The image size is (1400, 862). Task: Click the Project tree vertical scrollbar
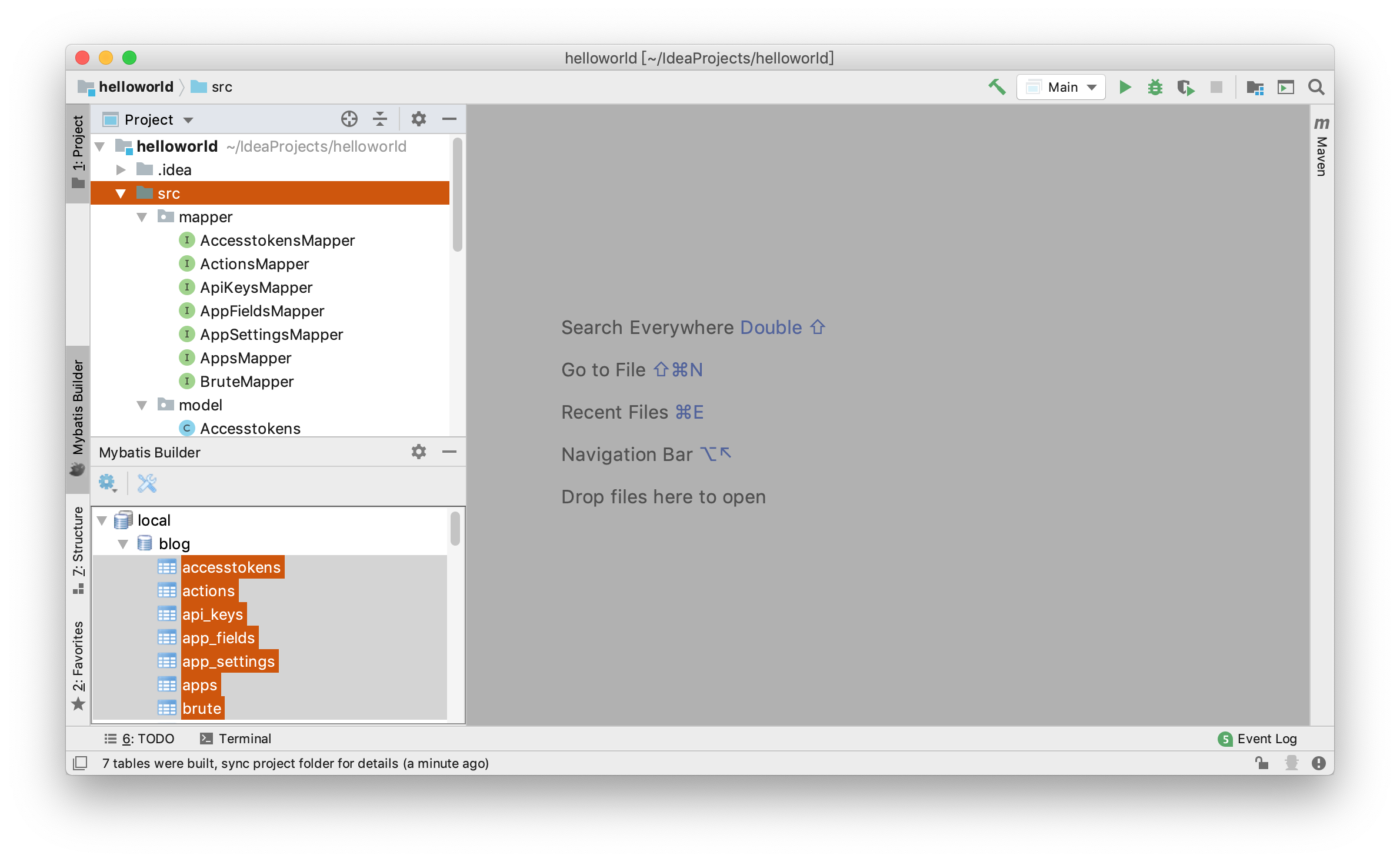pyautogui.click(x=457, y=194)
